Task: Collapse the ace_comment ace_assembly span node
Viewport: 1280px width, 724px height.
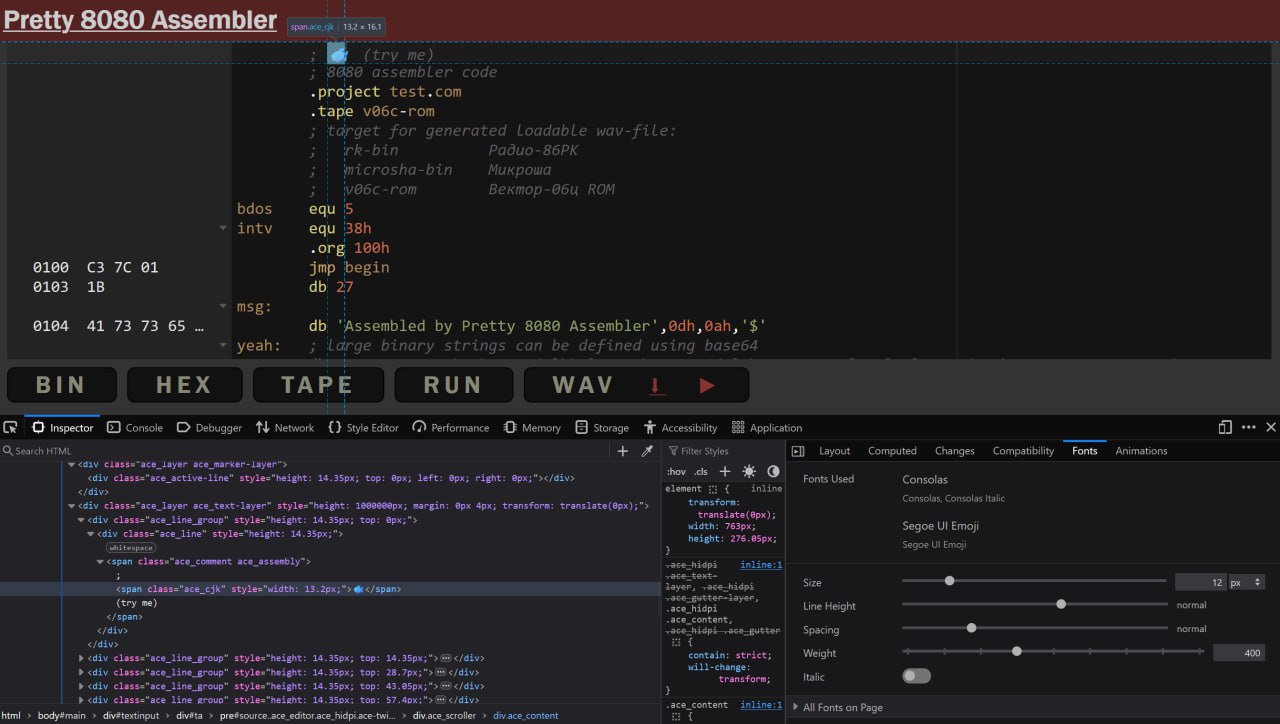Action: 100,562
